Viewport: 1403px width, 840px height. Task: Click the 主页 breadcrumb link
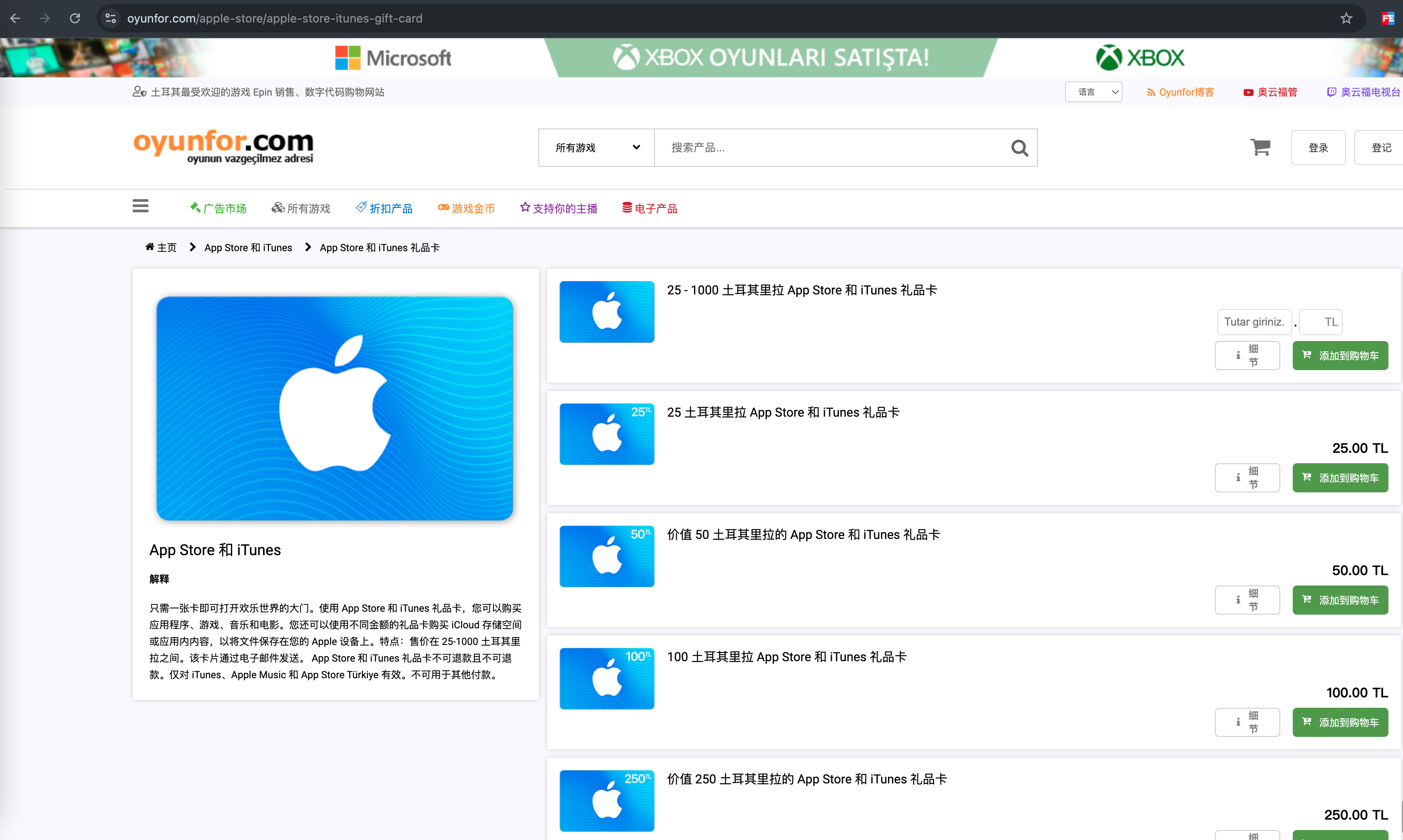tap(166, 247)
